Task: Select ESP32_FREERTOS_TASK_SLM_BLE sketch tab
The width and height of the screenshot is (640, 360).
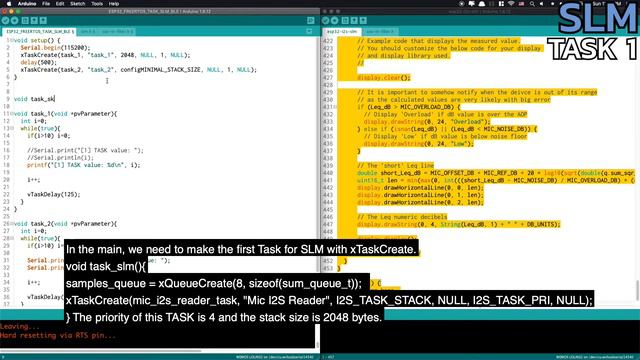Action: (39, 31)
